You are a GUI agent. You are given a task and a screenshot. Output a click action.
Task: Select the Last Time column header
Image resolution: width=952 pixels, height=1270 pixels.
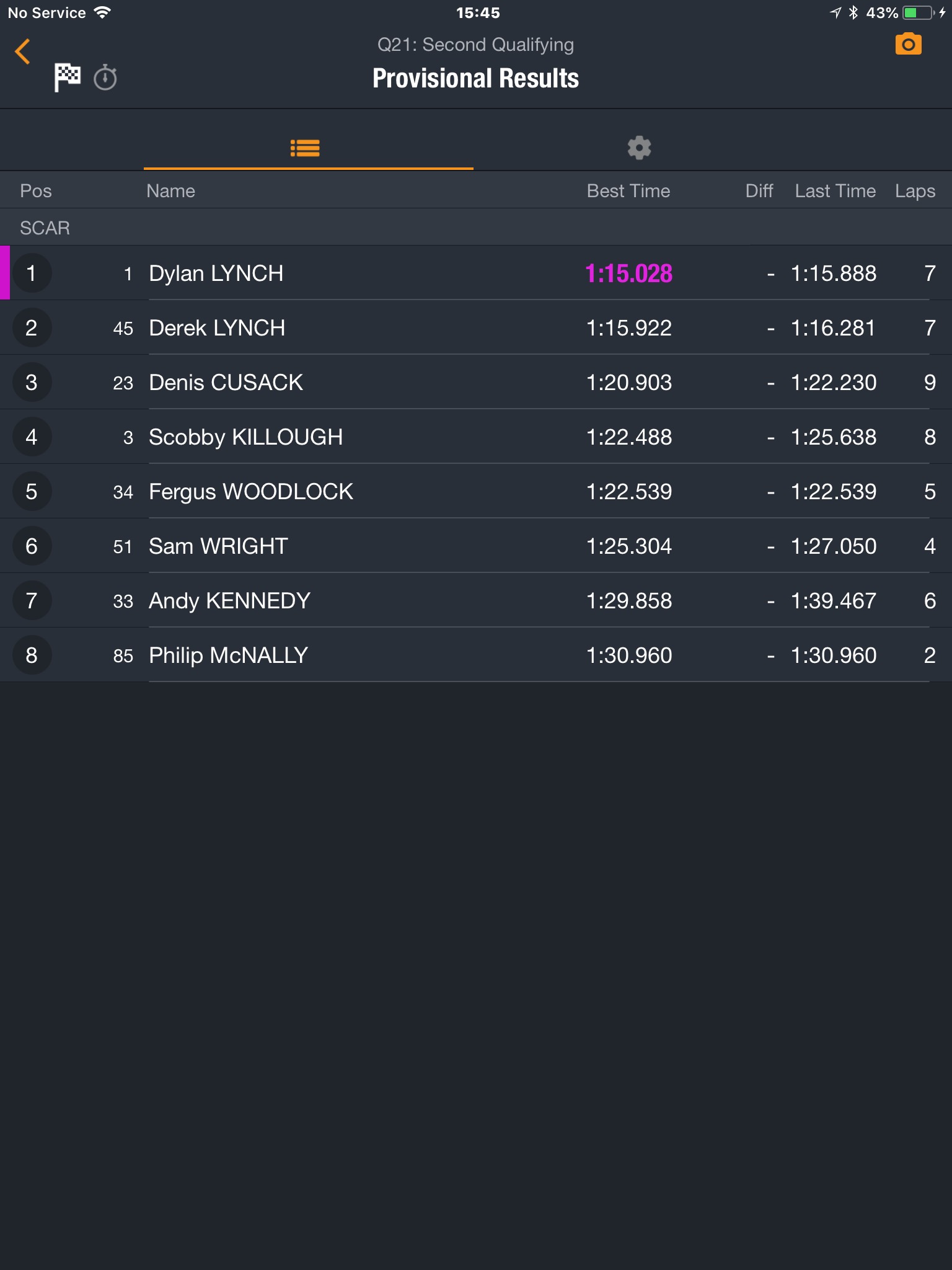(835, 191)
